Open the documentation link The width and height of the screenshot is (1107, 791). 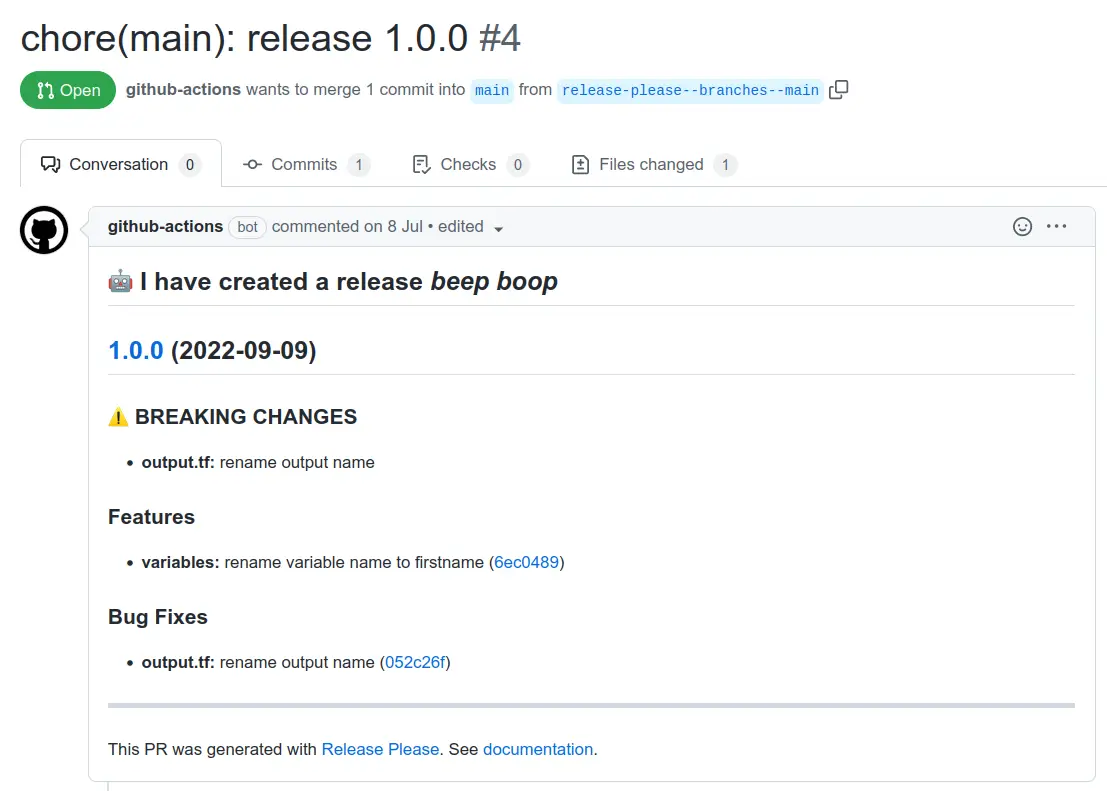pos(538,749)
